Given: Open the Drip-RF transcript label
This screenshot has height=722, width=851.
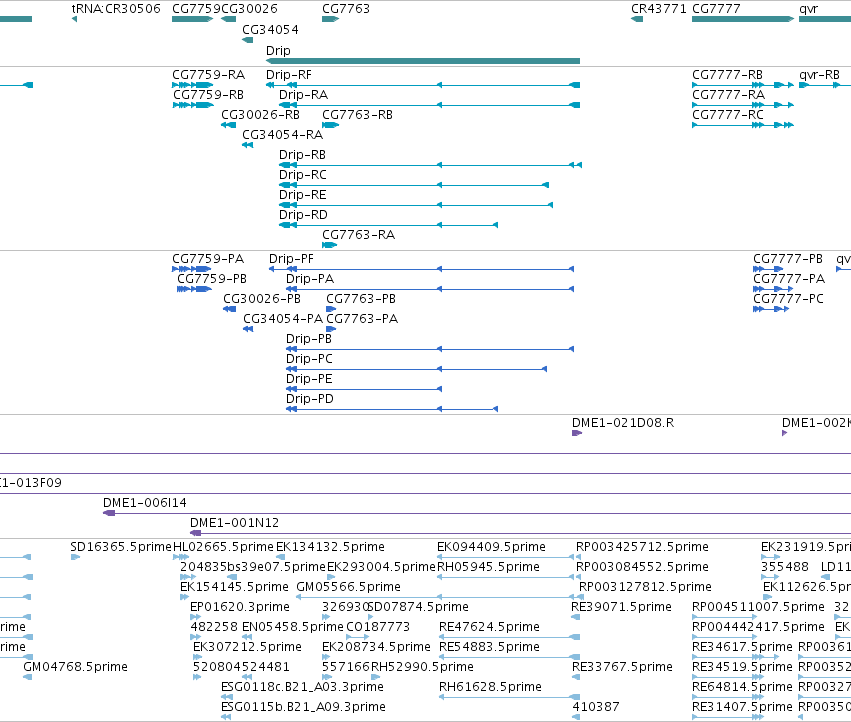Looking at the screenshot, I should tap(289, 75).
